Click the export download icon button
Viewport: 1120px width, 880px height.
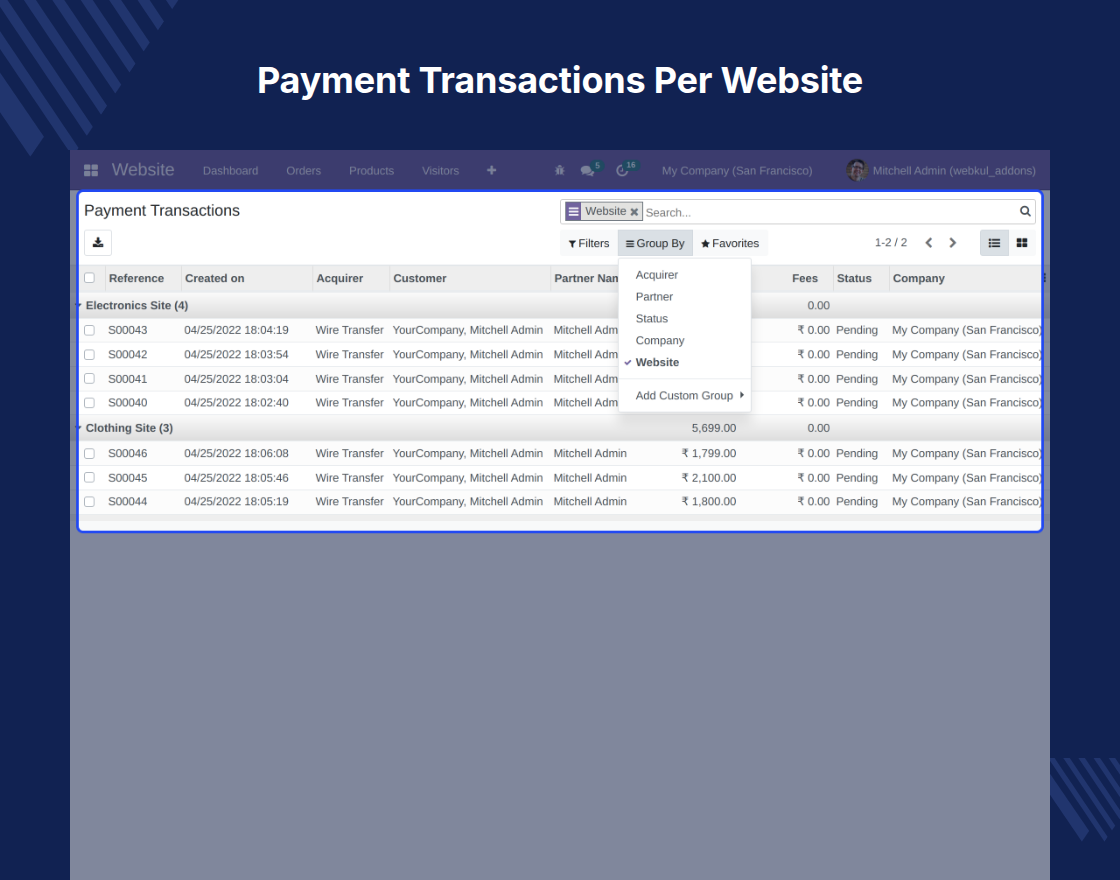(x=98, y=243)
